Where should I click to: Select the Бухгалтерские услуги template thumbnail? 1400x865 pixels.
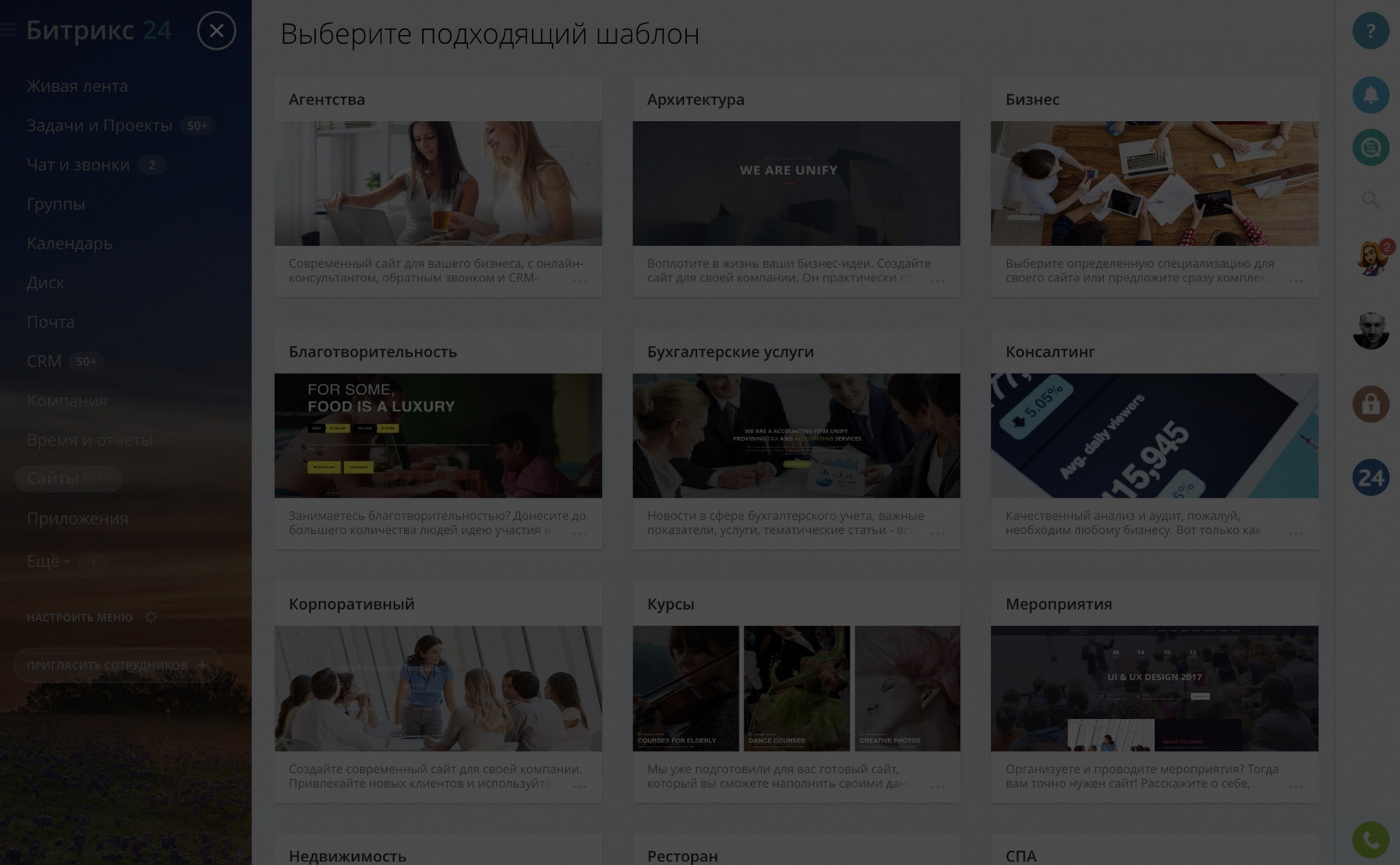[796, 435]
